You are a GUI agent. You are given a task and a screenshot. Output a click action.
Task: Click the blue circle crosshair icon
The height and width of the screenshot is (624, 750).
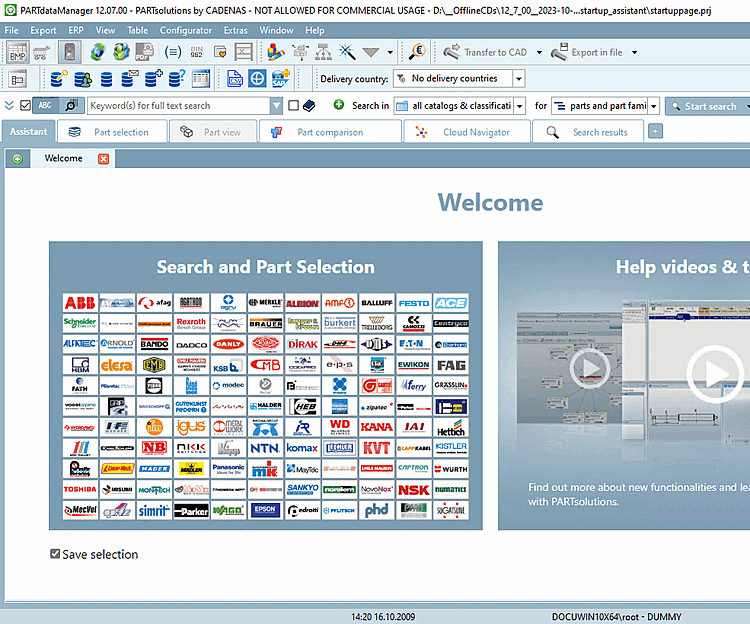[257, 79]
